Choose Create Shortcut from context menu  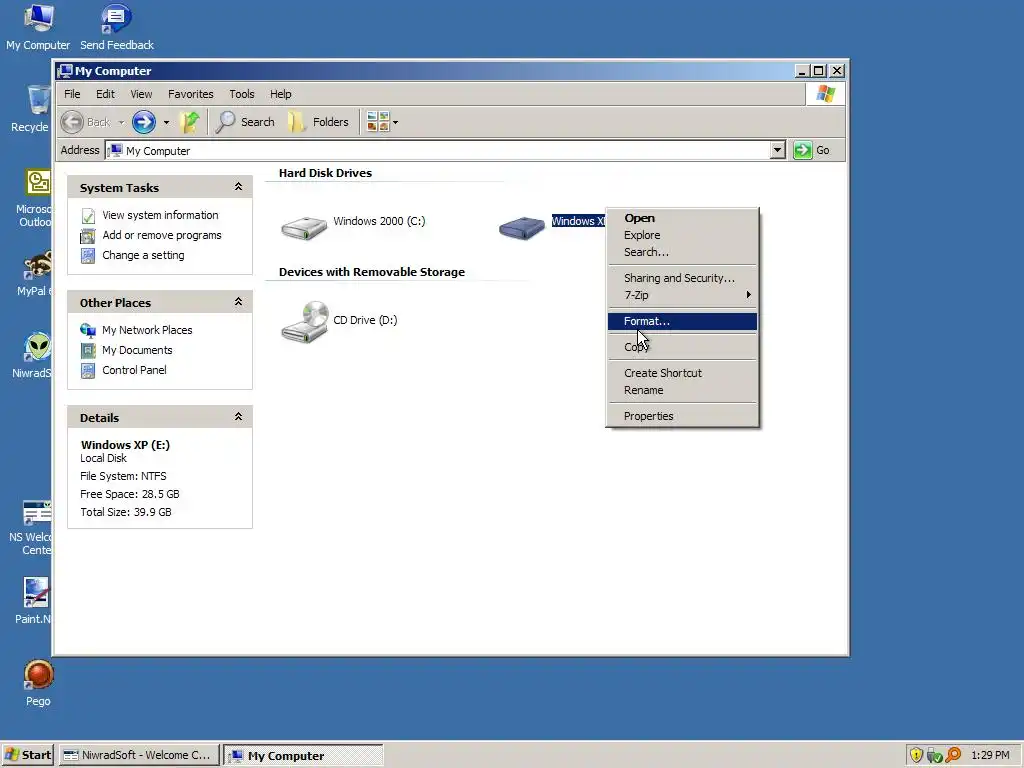682,373
